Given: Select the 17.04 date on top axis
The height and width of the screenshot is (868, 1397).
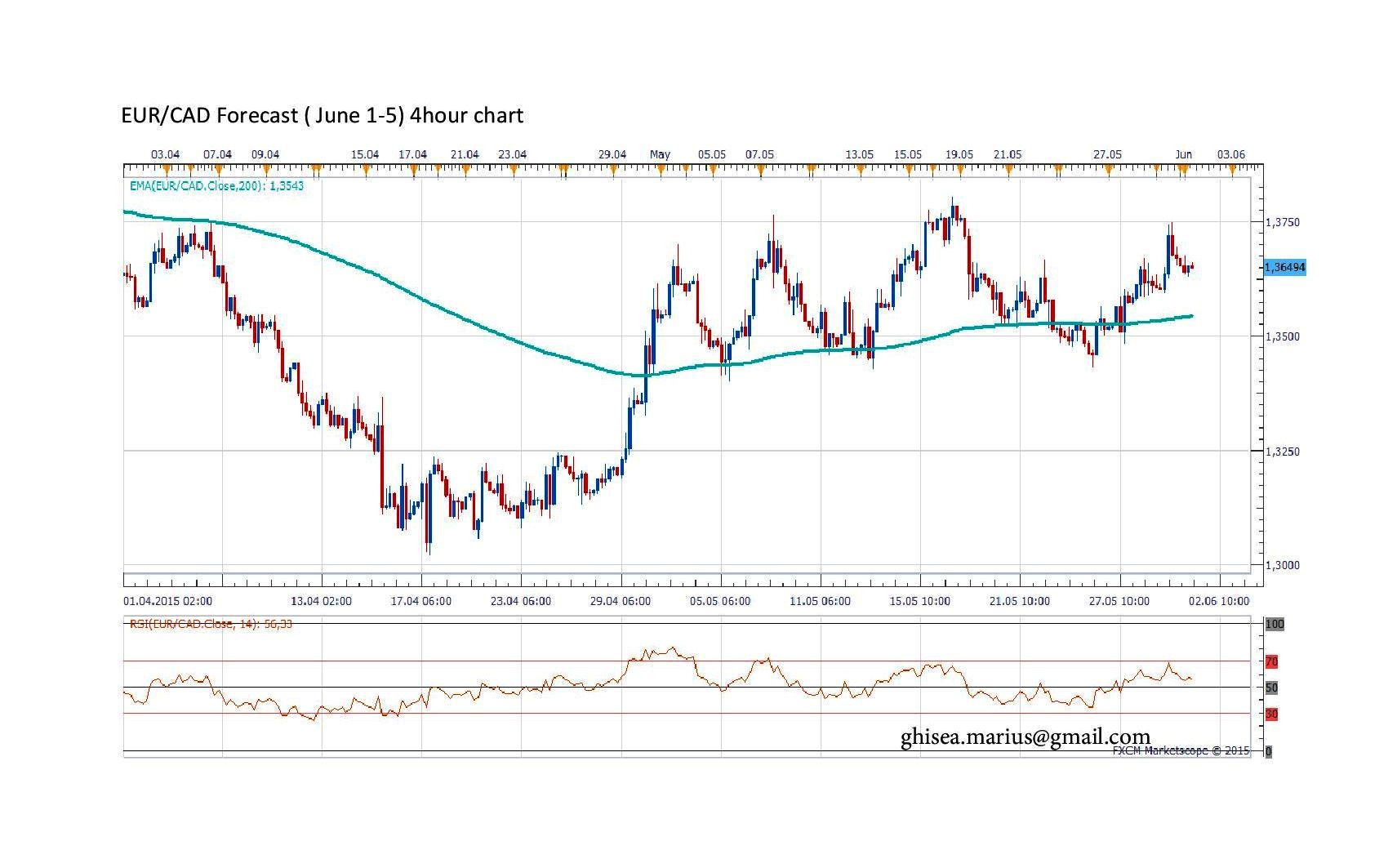Looking at the screenshot, I should pos(413,154).
